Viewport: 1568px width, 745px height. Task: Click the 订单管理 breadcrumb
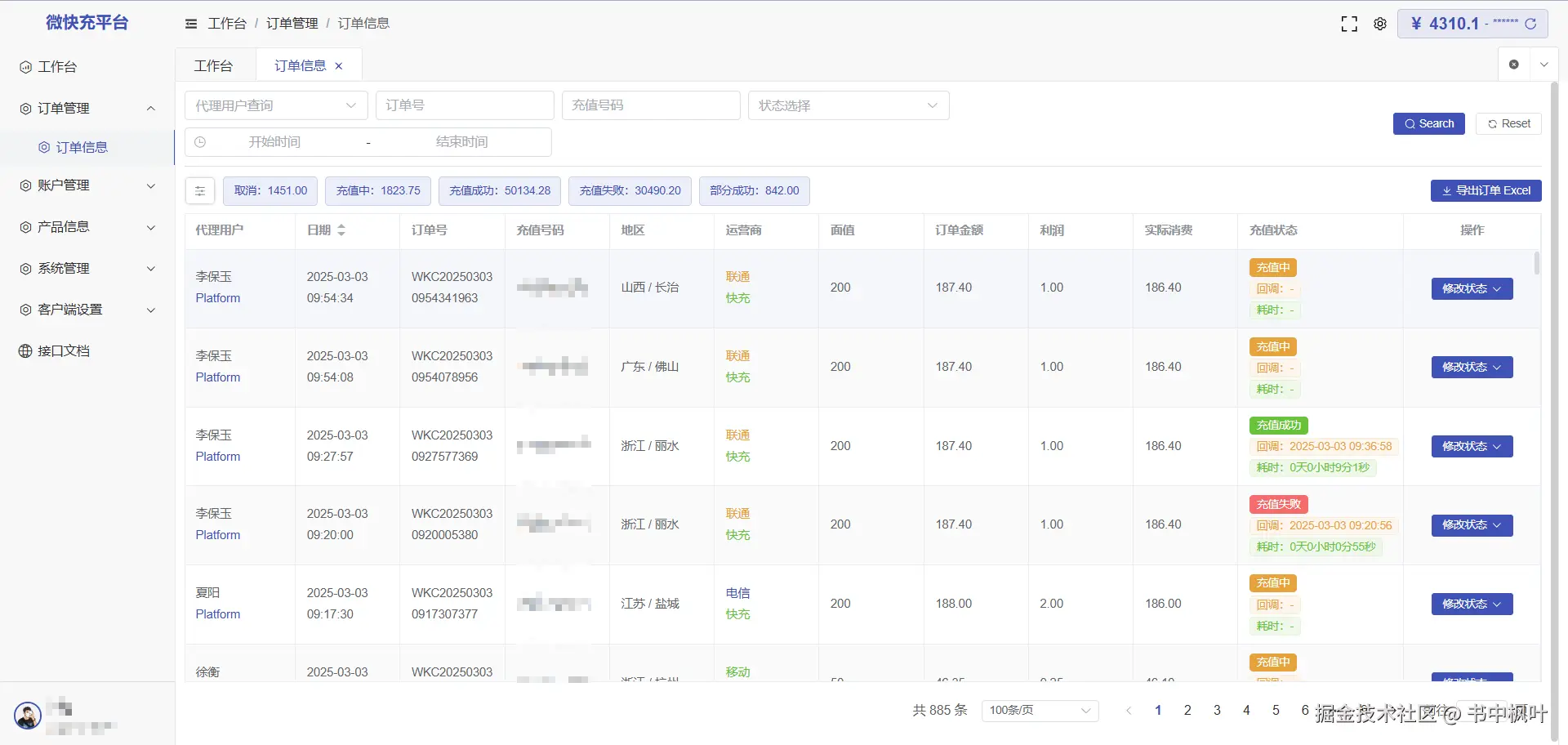point(292,24)
